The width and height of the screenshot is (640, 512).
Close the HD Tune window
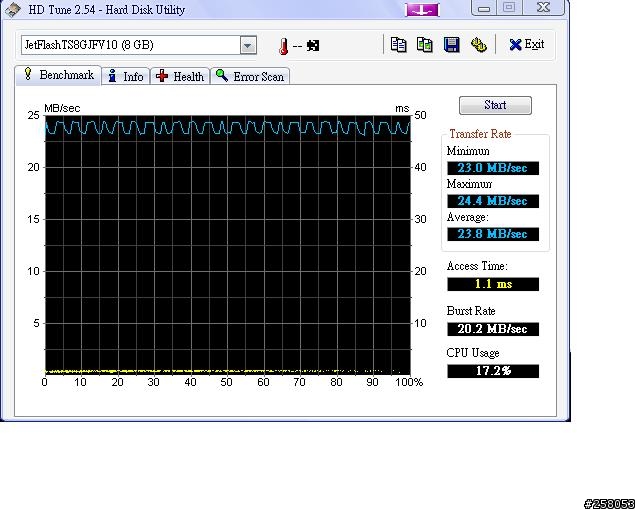click(543, 7)
